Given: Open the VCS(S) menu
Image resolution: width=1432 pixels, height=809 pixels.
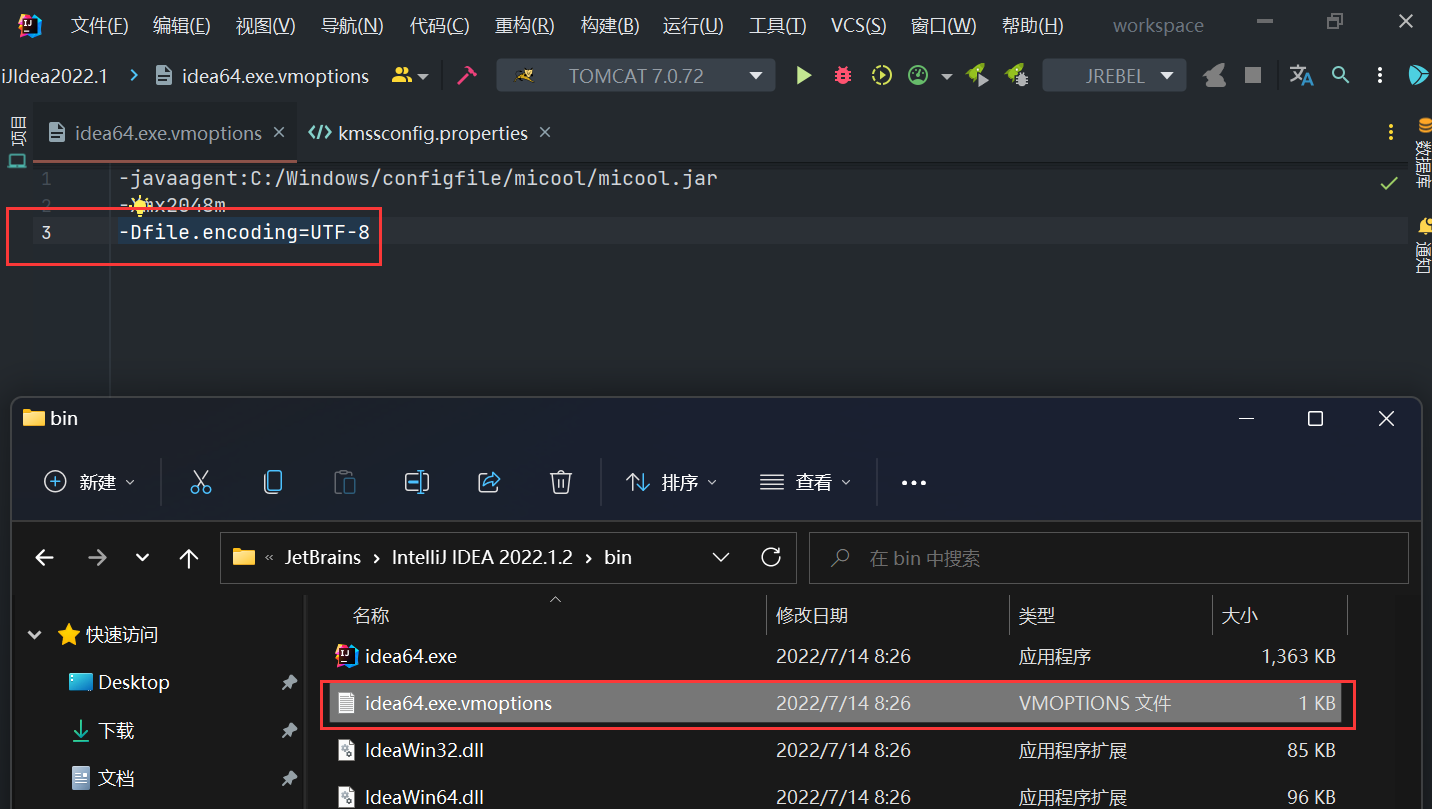Looking at the screenshot, I should point(859,26).
